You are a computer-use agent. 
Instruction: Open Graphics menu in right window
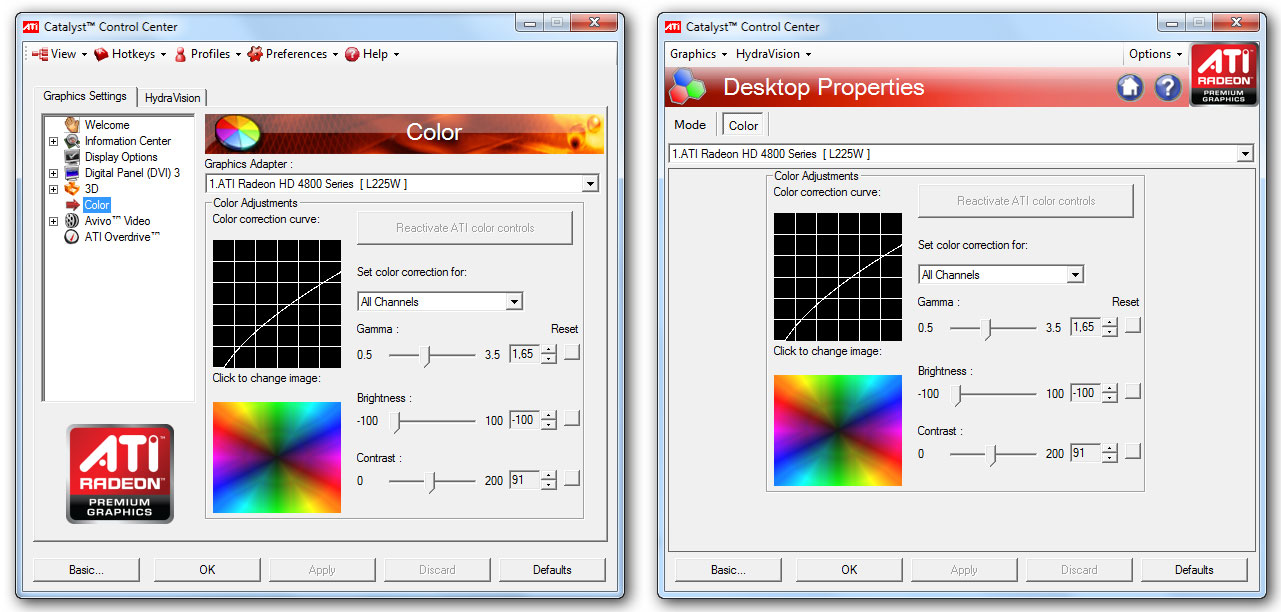pos(697,54)
